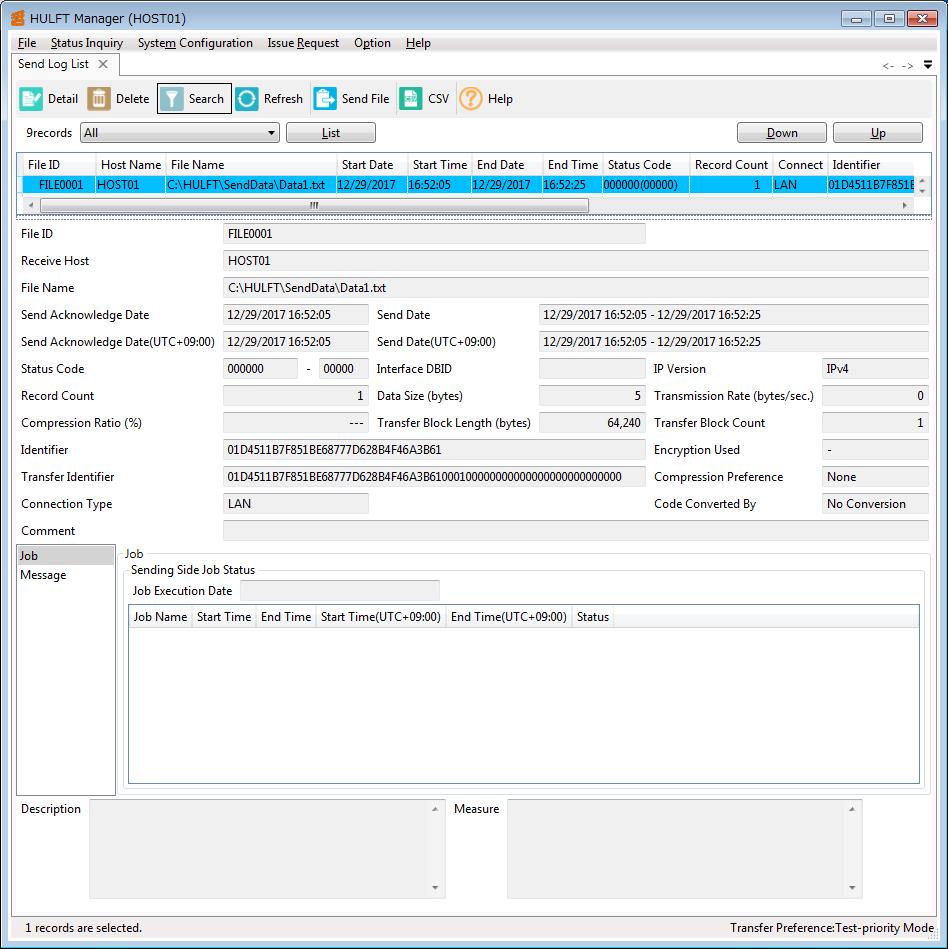
Task: Click the Compression Preference field
Action: pos(875,477)
